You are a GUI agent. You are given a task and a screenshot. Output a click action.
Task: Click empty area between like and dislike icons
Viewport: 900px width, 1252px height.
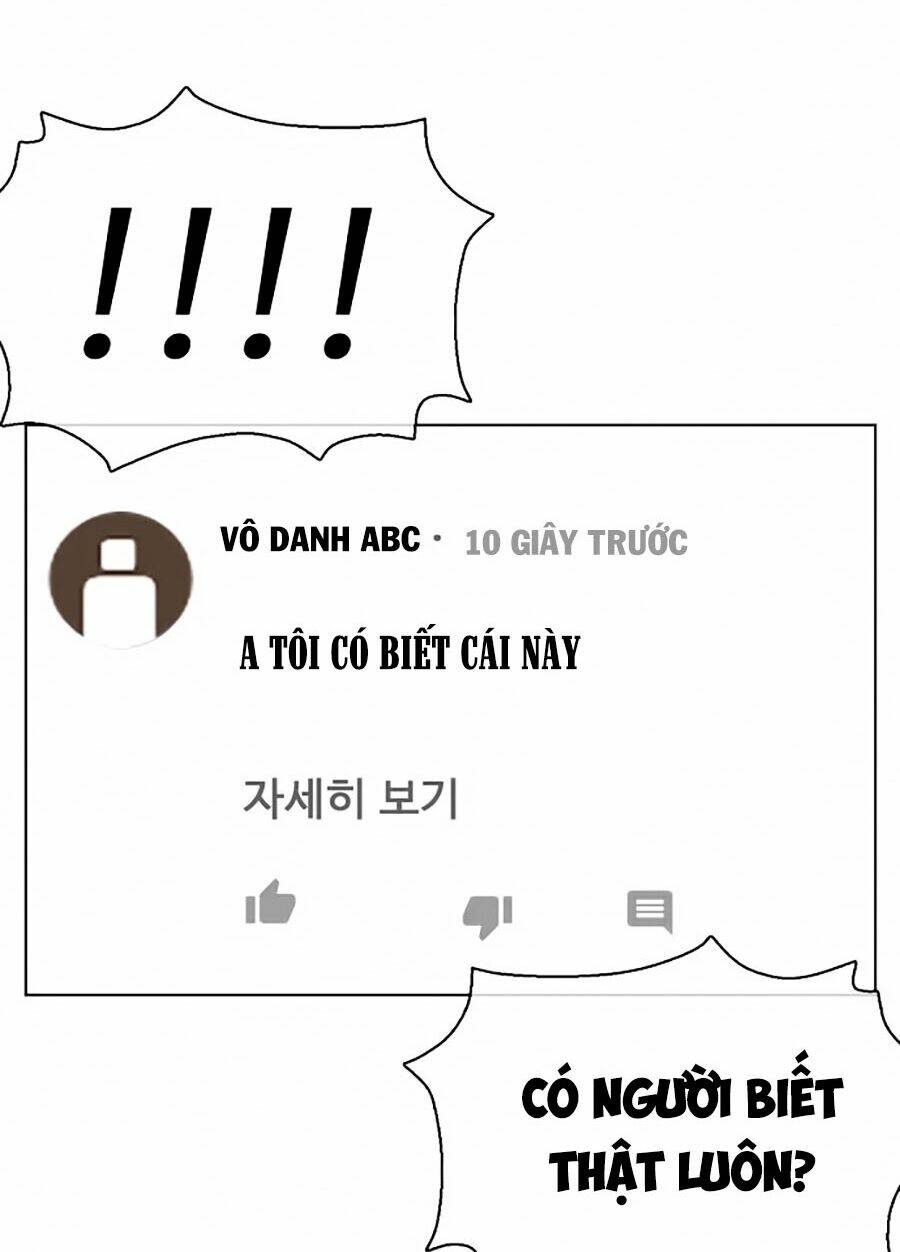tap(380, 910)
